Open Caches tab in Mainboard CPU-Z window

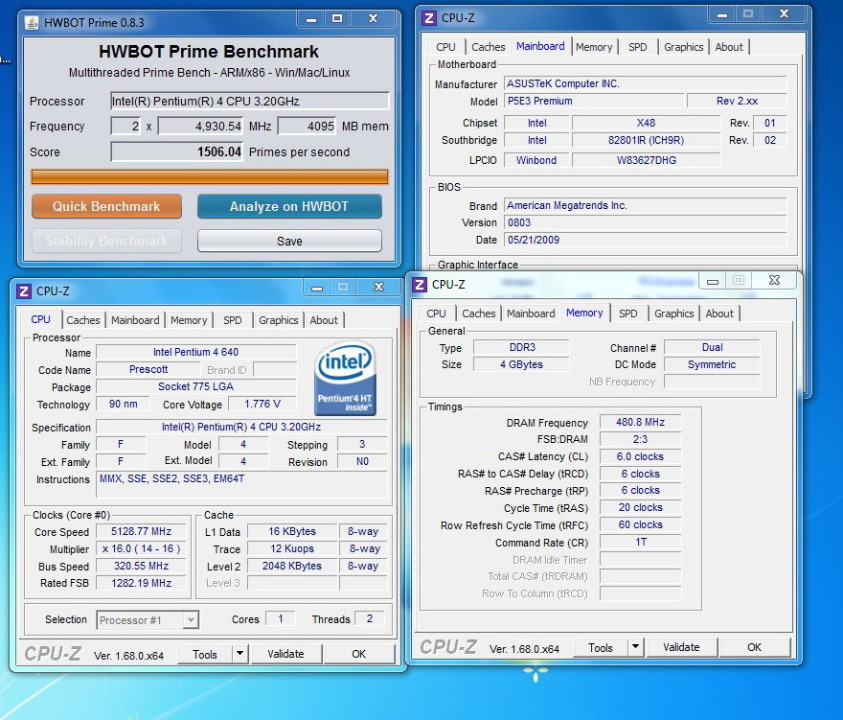(x=488, y=47)
